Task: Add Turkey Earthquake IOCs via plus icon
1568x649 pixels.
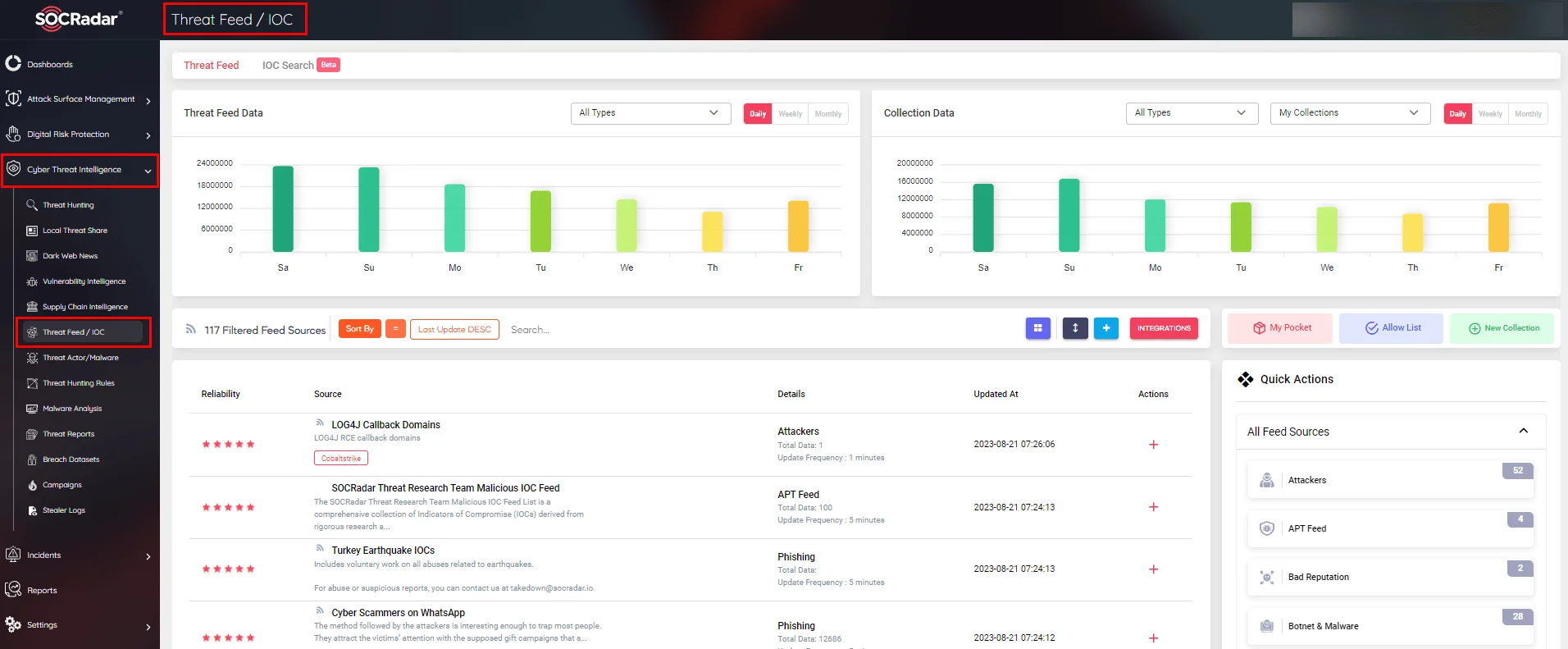Action: click(1153, 569)
